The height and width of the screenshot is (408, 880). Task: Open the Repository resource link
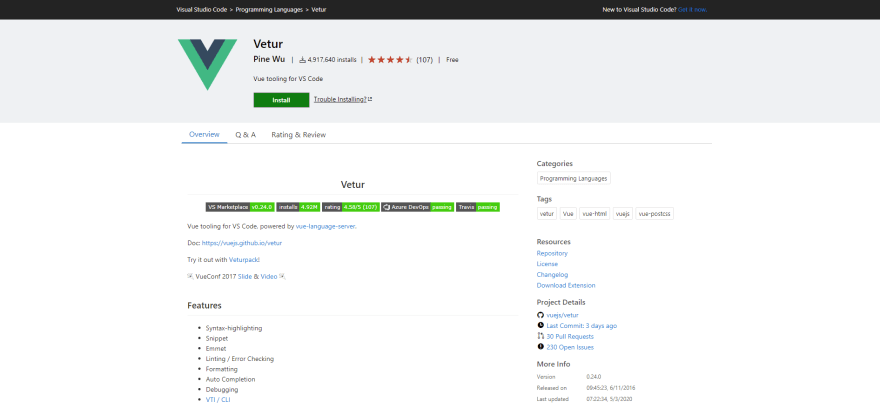coord(552,254)
